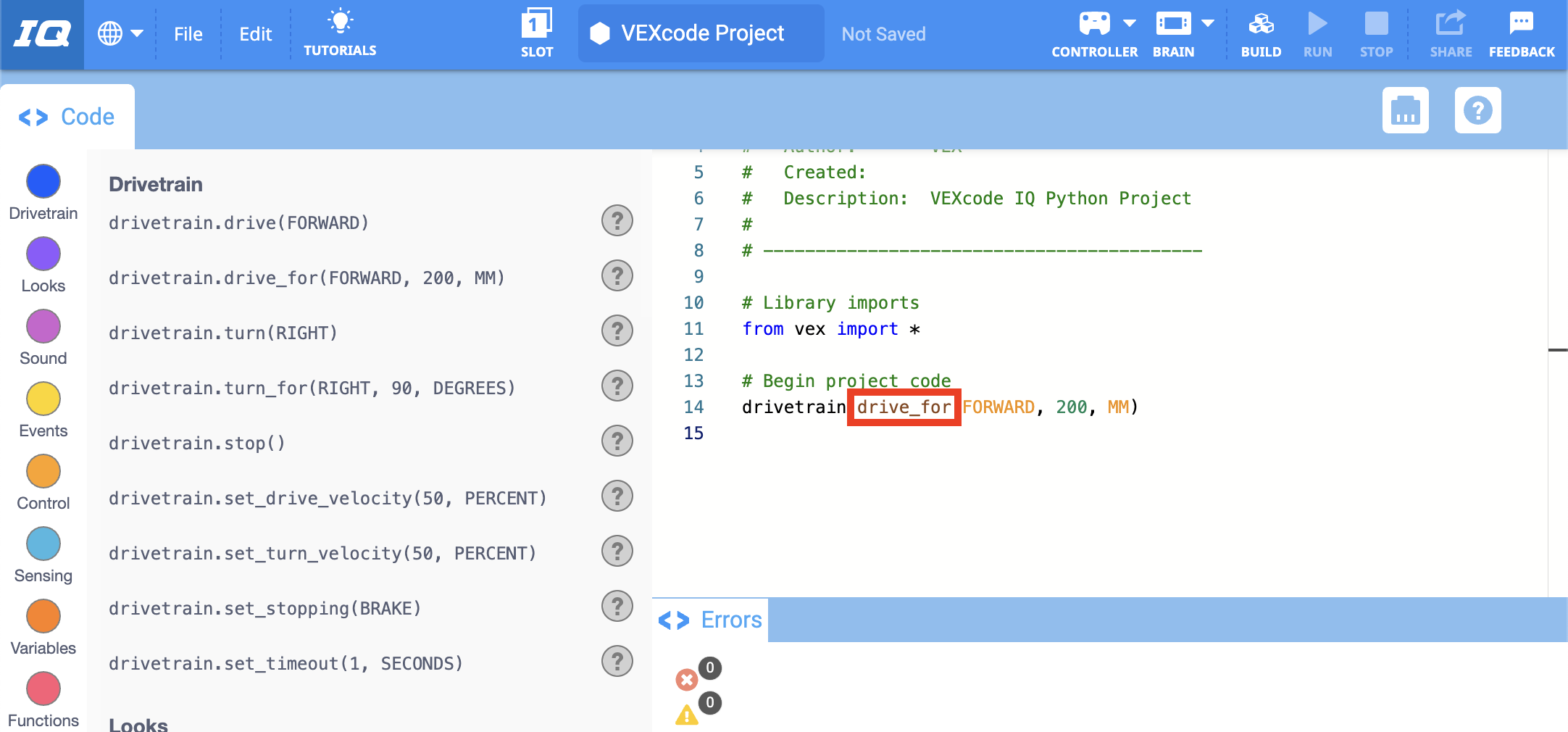
Task: Open the Tutorials page
Action: click(x=340, y=33)
